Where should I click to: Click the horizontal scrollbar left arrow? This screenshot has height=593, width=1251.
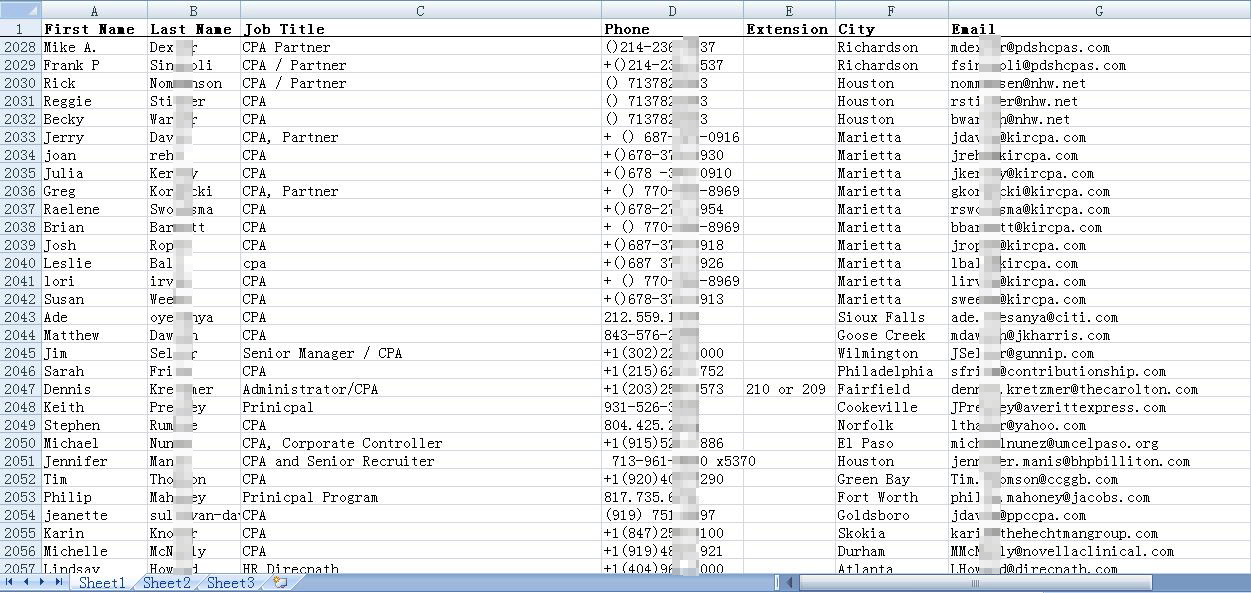coord(789,582)
